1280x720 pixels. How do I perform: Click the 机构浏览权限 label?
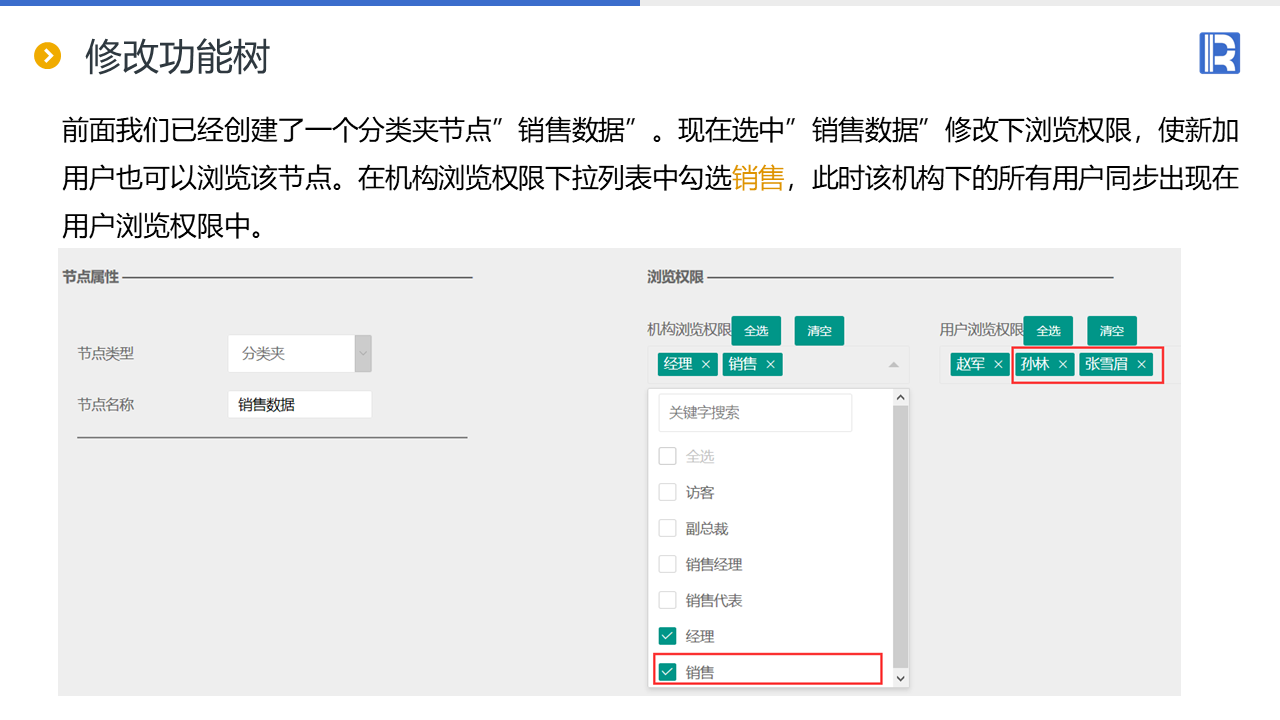click(x=689, y=329)
